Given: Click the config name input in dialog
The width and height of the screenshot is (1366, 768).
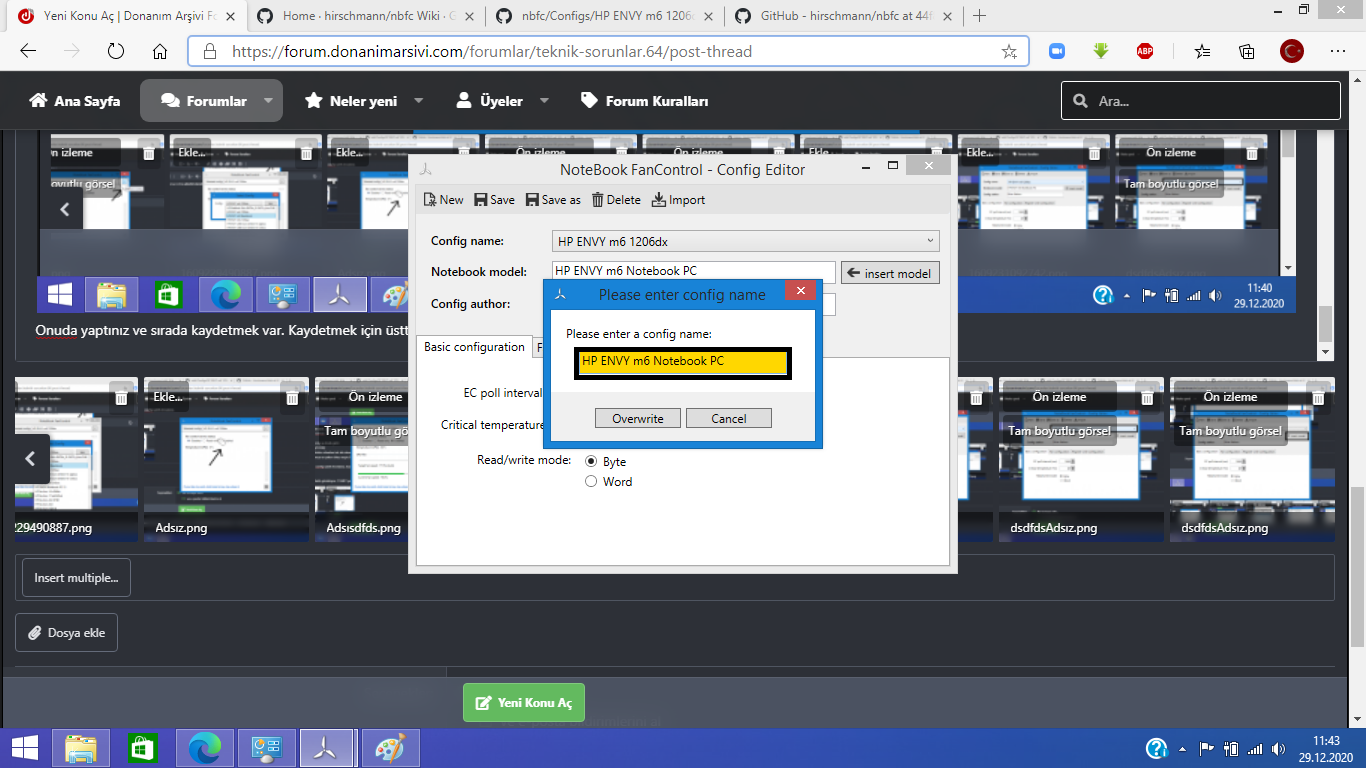Looking at the screenshot, I should point(683,363).
